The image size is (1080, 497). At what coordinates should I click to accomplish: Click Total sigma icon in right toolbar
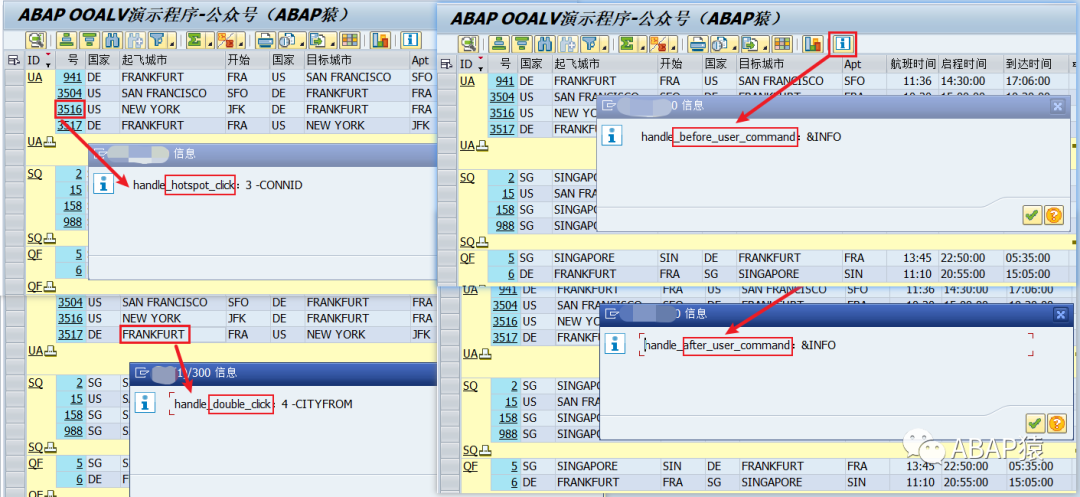627,44
